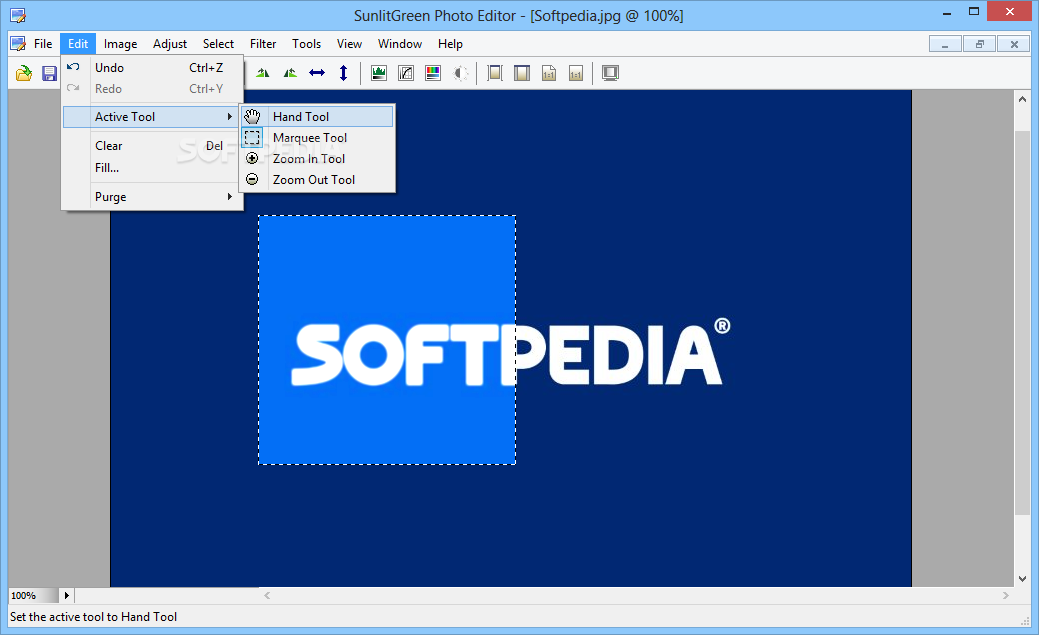
Task: Open the levels histogram toolbar icon
Action: click(379, 73)
